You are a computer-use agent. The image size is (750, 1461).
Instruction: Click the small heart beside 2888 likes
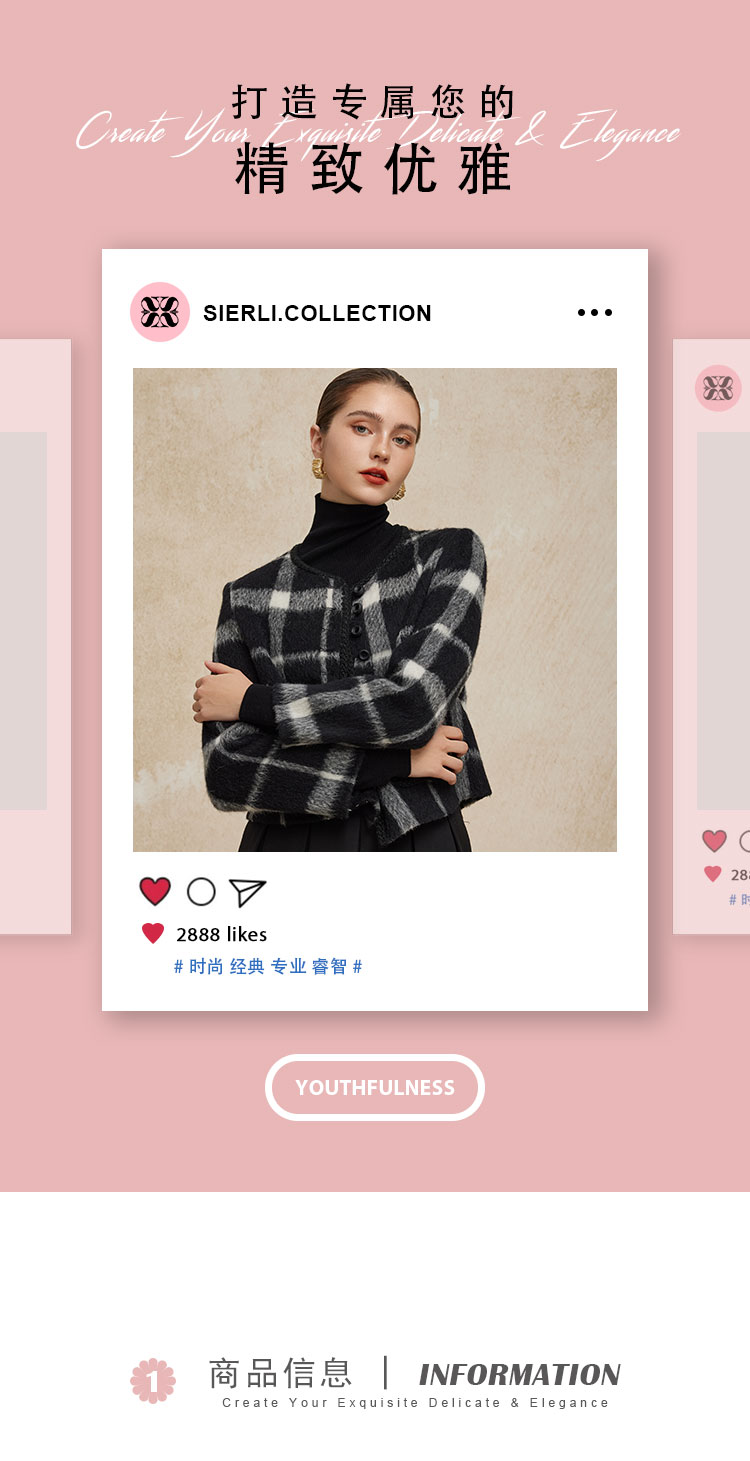click(153, 934)
